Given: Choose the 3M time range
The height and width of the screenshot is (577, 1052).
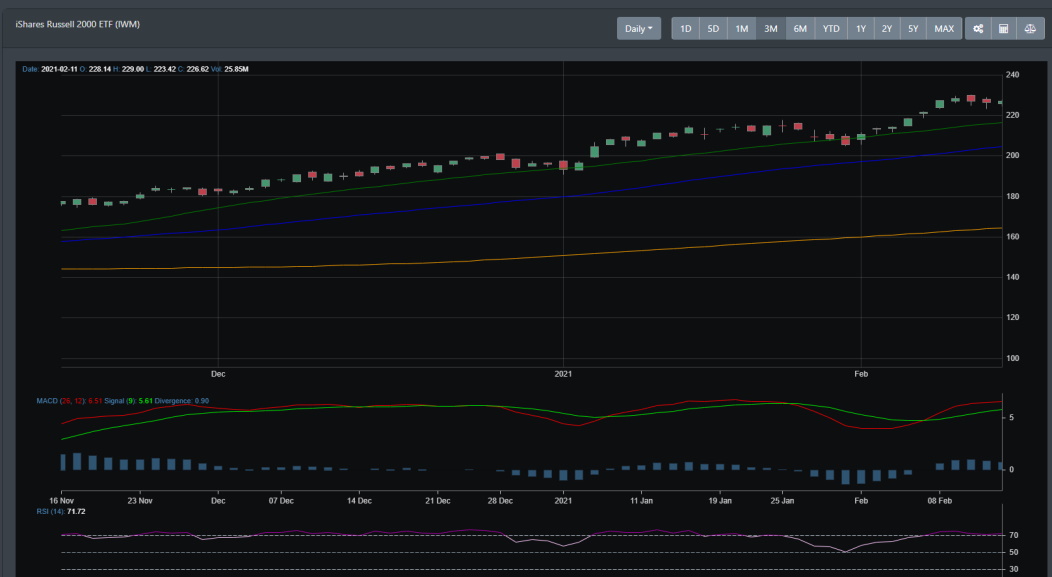Looking at the screenshot, I should [771, 29].
